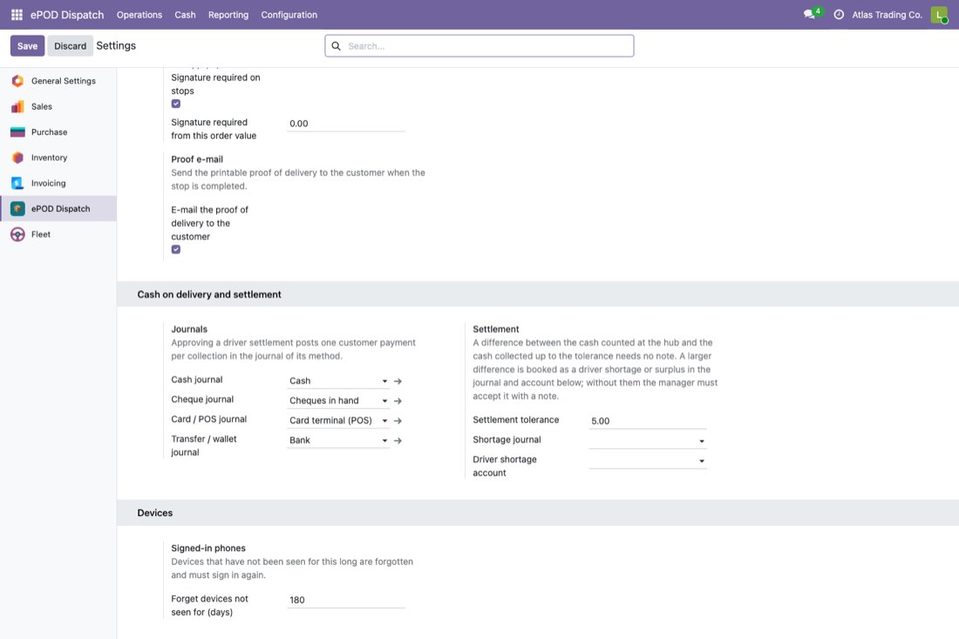
Task: Open the messages chat icon
Action: pos(811,14)
